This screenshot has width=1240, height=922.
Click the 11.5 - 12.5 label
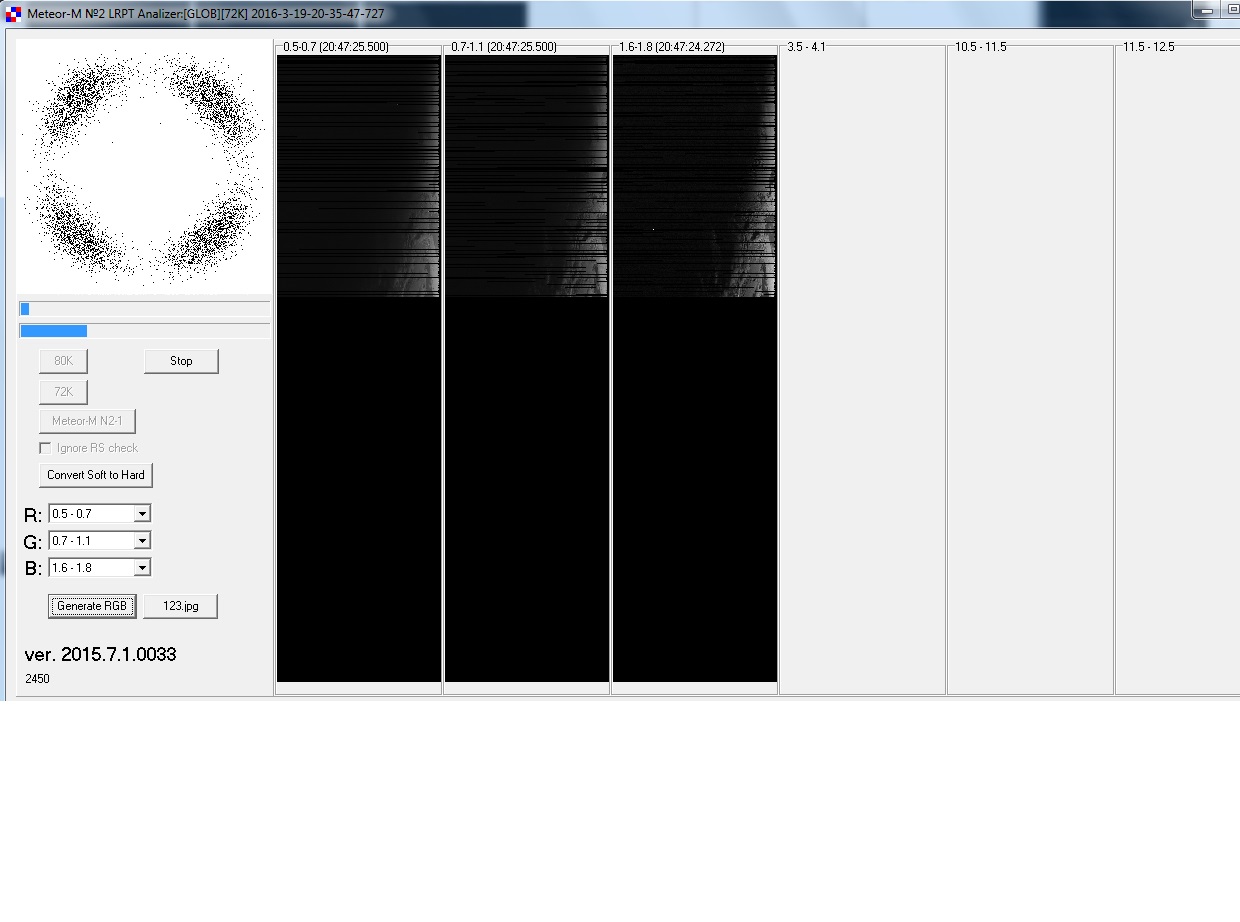pos(1149,47)
